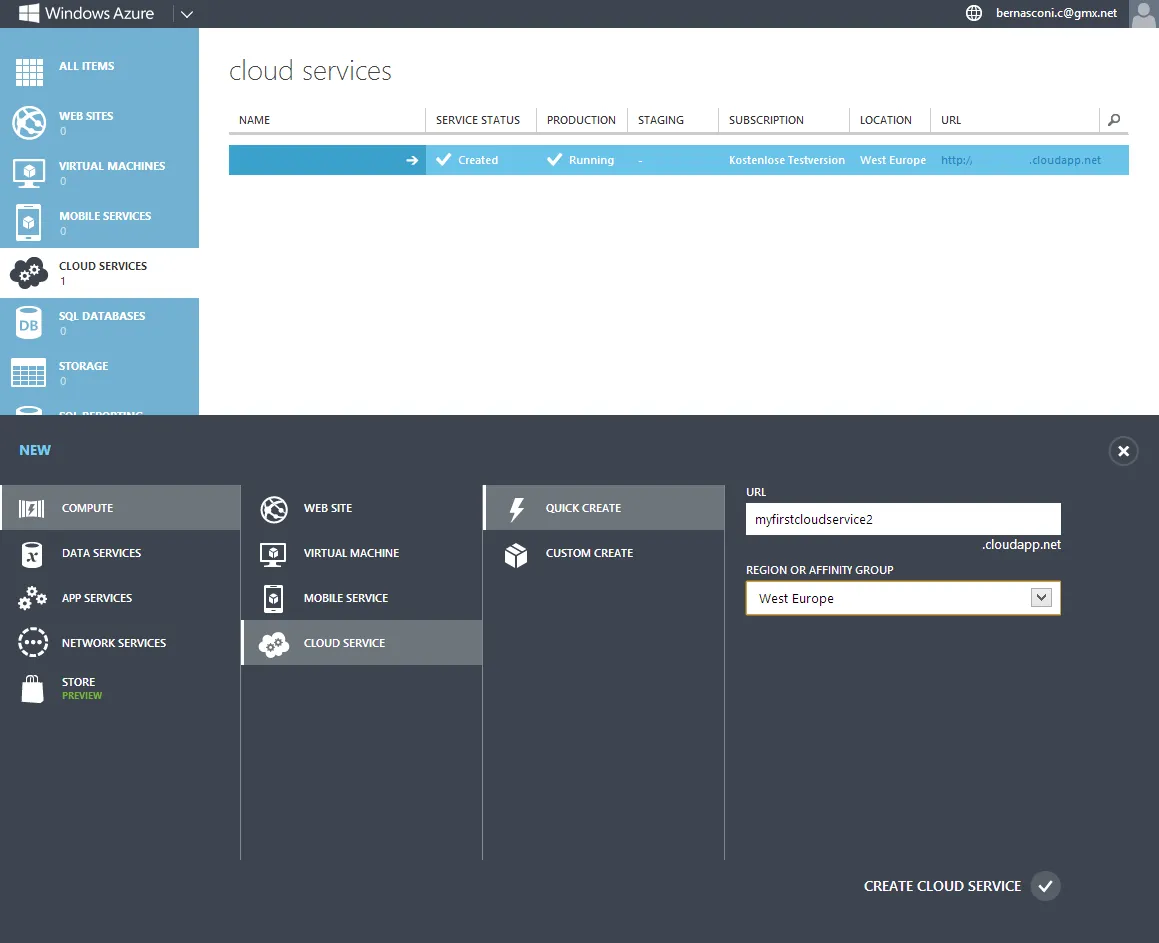1159x943 pixels.
Task: Click the Data Services icon
Action: click(x=31, y=554)
